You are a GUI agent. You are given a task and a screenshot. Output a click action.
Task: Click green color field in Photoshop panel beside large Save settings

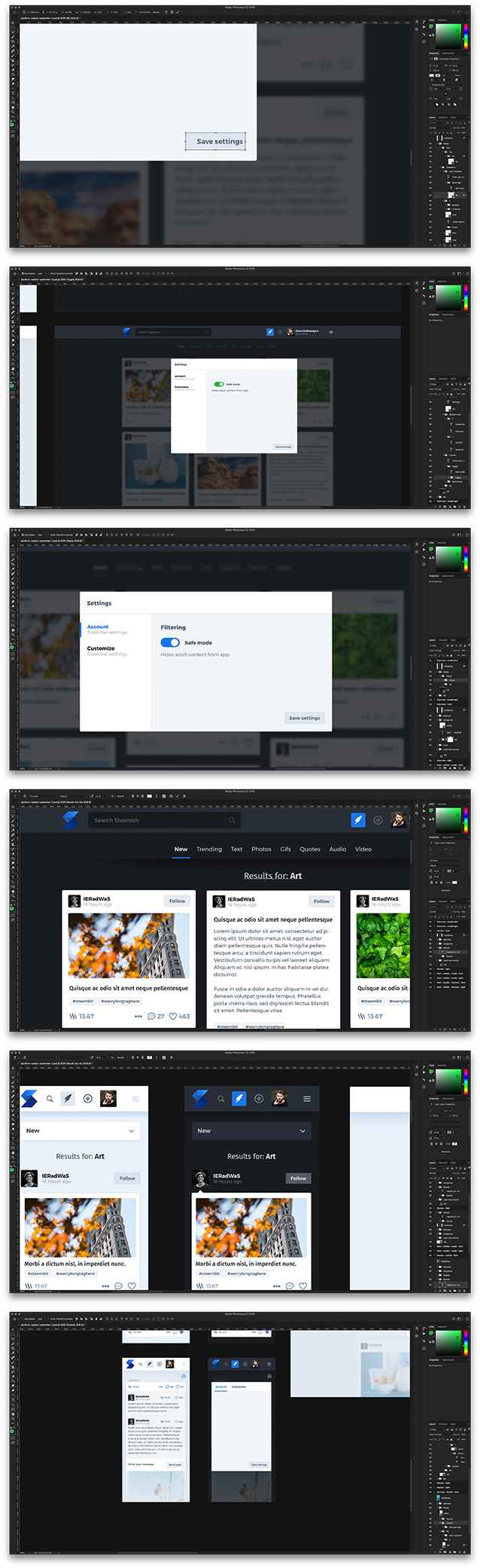(x=449, y=36)
